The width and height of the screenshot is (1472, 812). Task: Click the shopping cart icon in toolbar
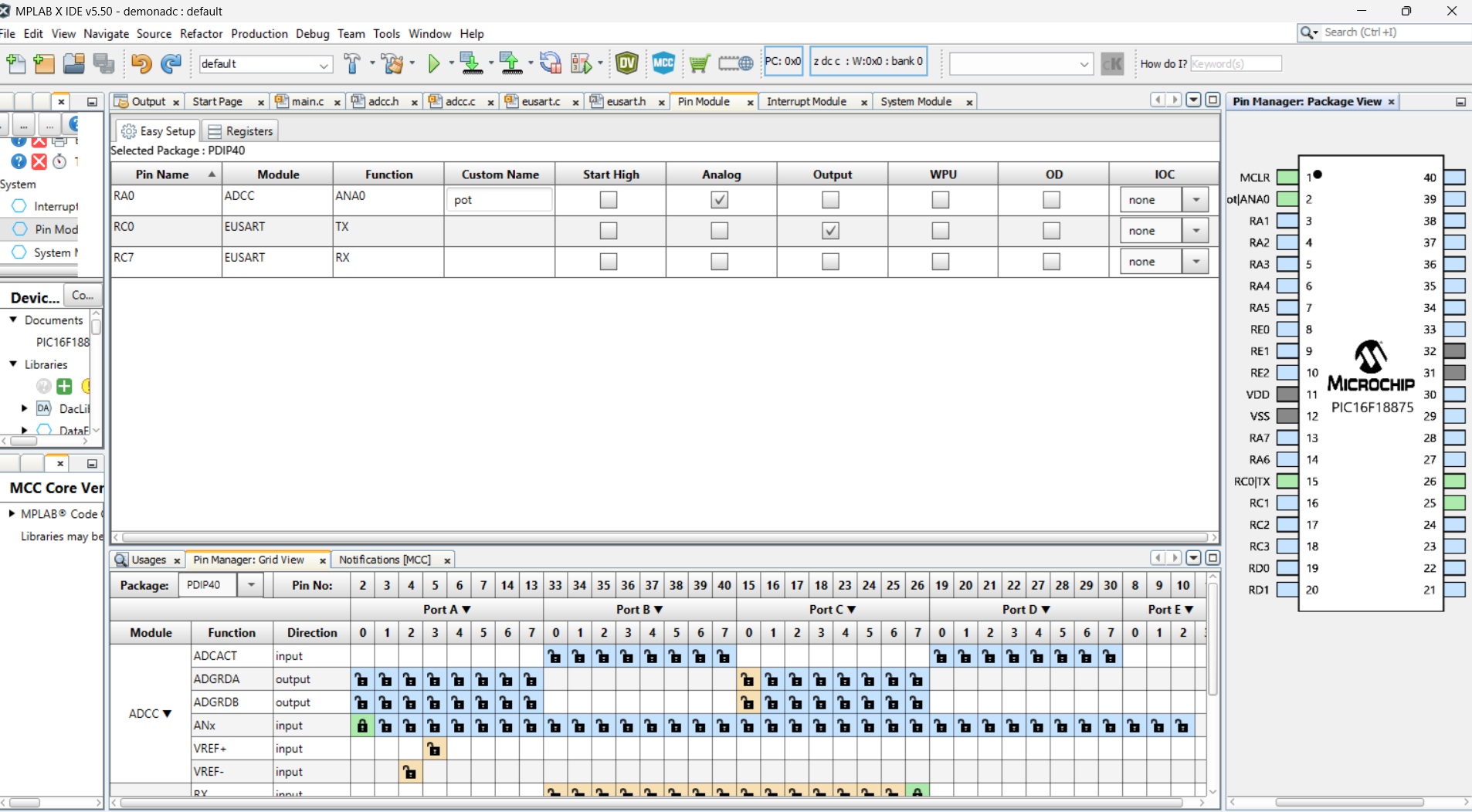click(x=699, y=63)
